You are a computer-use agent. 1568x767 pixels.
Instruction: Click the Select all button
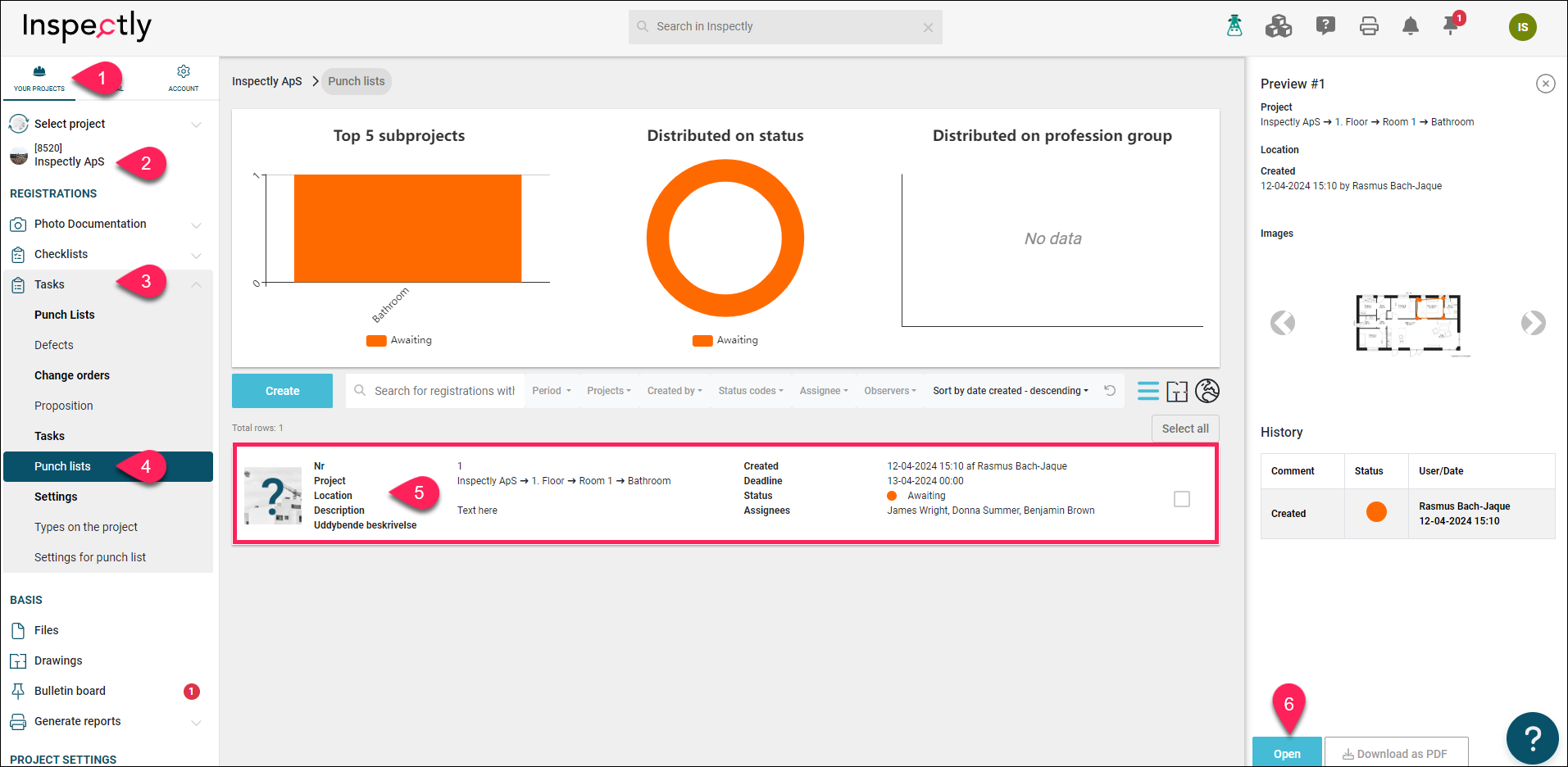tap(1185, 429)
